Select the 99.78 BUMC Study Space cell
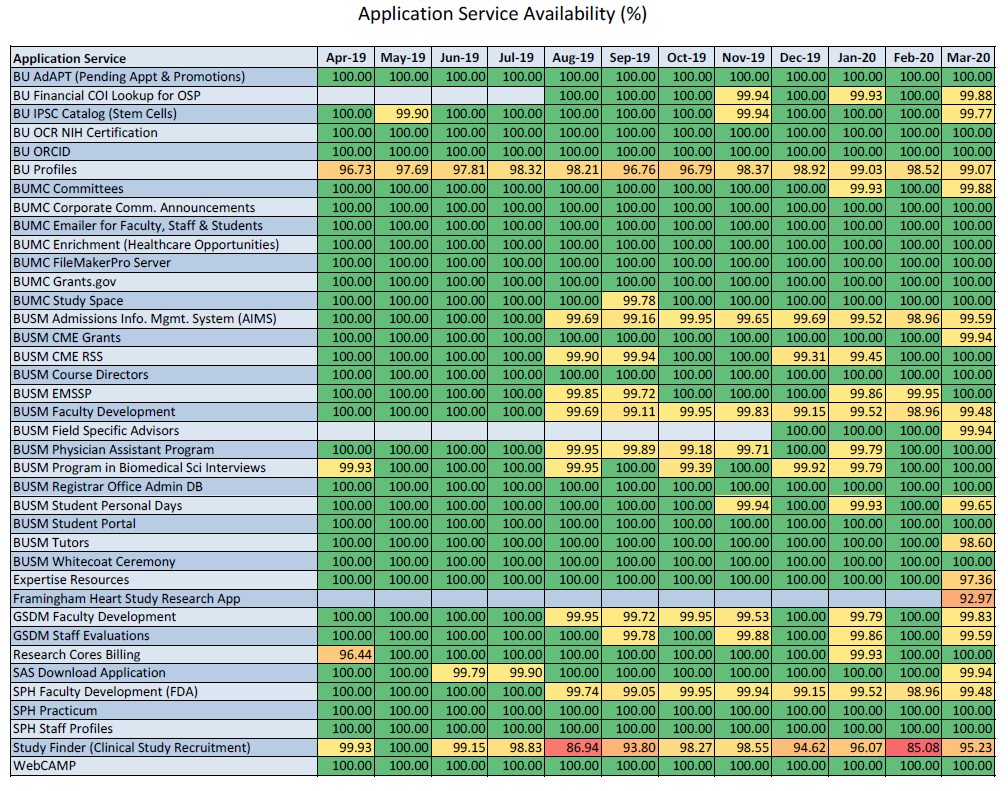The height and width of the screenshot is (791, 1008). click(629, 300)
